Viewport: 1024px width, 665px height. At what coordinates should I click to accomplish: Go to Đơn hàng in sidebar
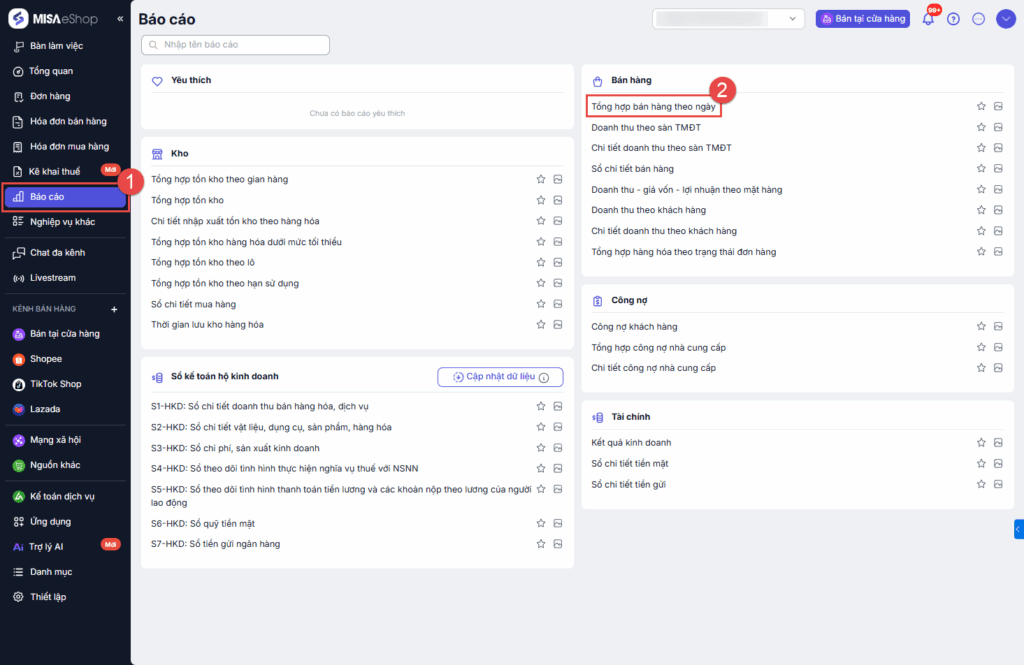[50, 96]
